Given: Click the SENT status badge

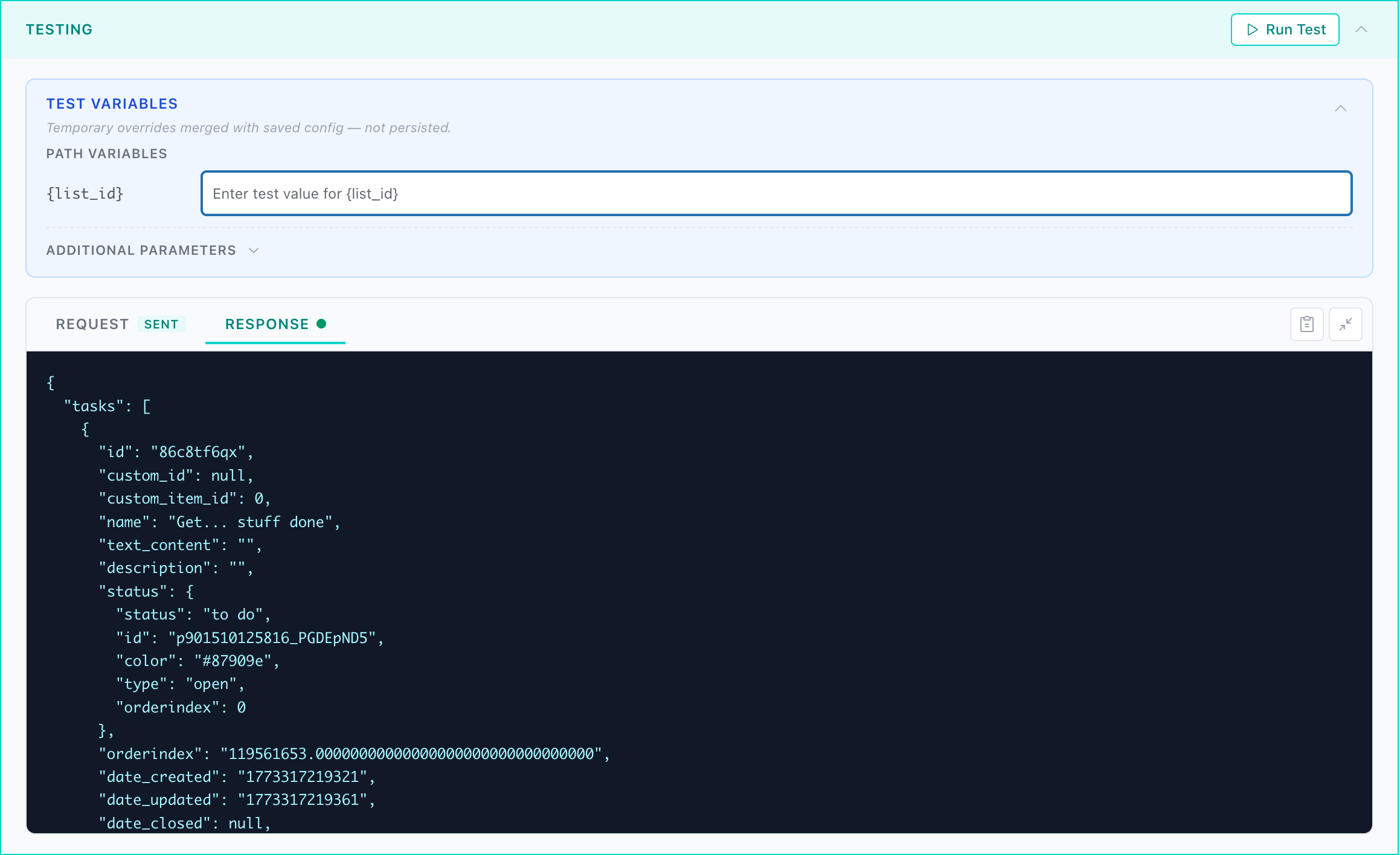Looking at the screenshot, I should tap(161, 324).
